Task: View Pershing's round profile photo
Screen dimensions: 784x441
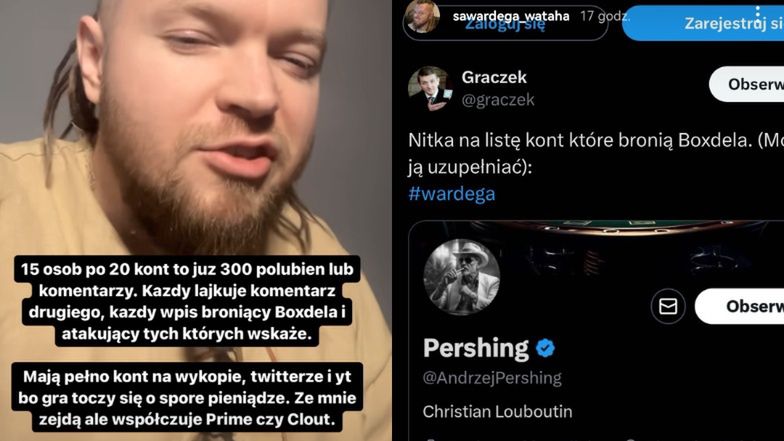Action: (x=461, y=278)
